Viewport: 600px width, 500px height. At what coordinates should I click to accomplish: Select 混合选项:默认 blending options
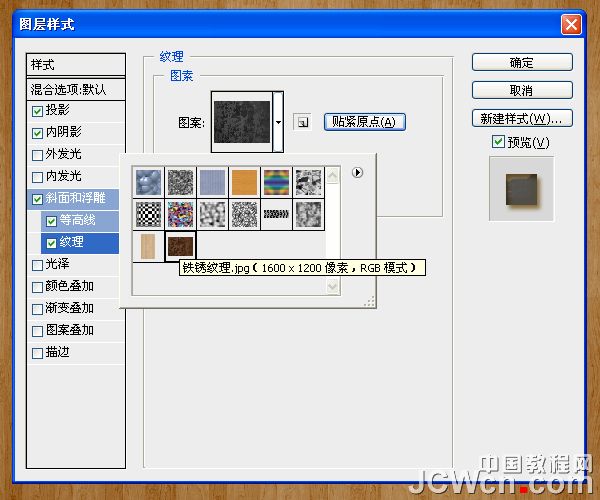[x=76, y=90]
